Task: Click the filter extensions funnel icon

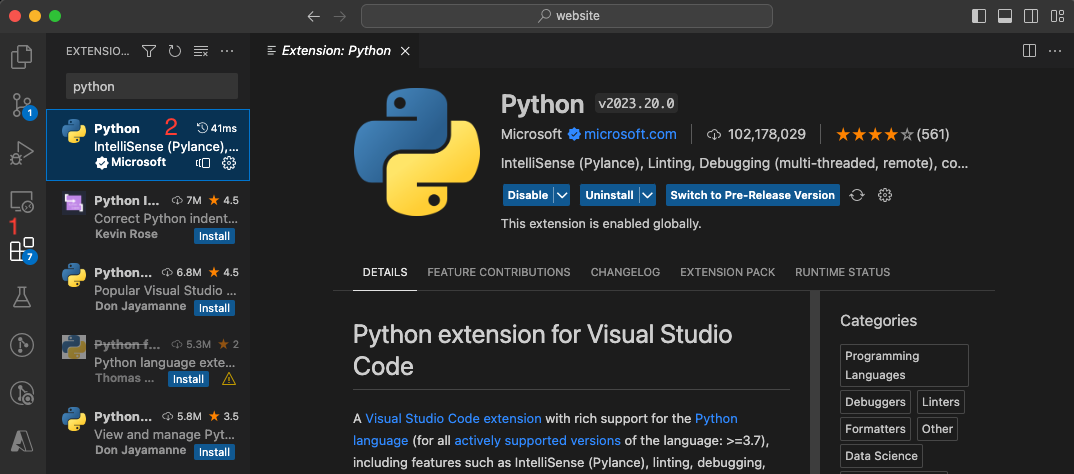Action: coord(149,51)
